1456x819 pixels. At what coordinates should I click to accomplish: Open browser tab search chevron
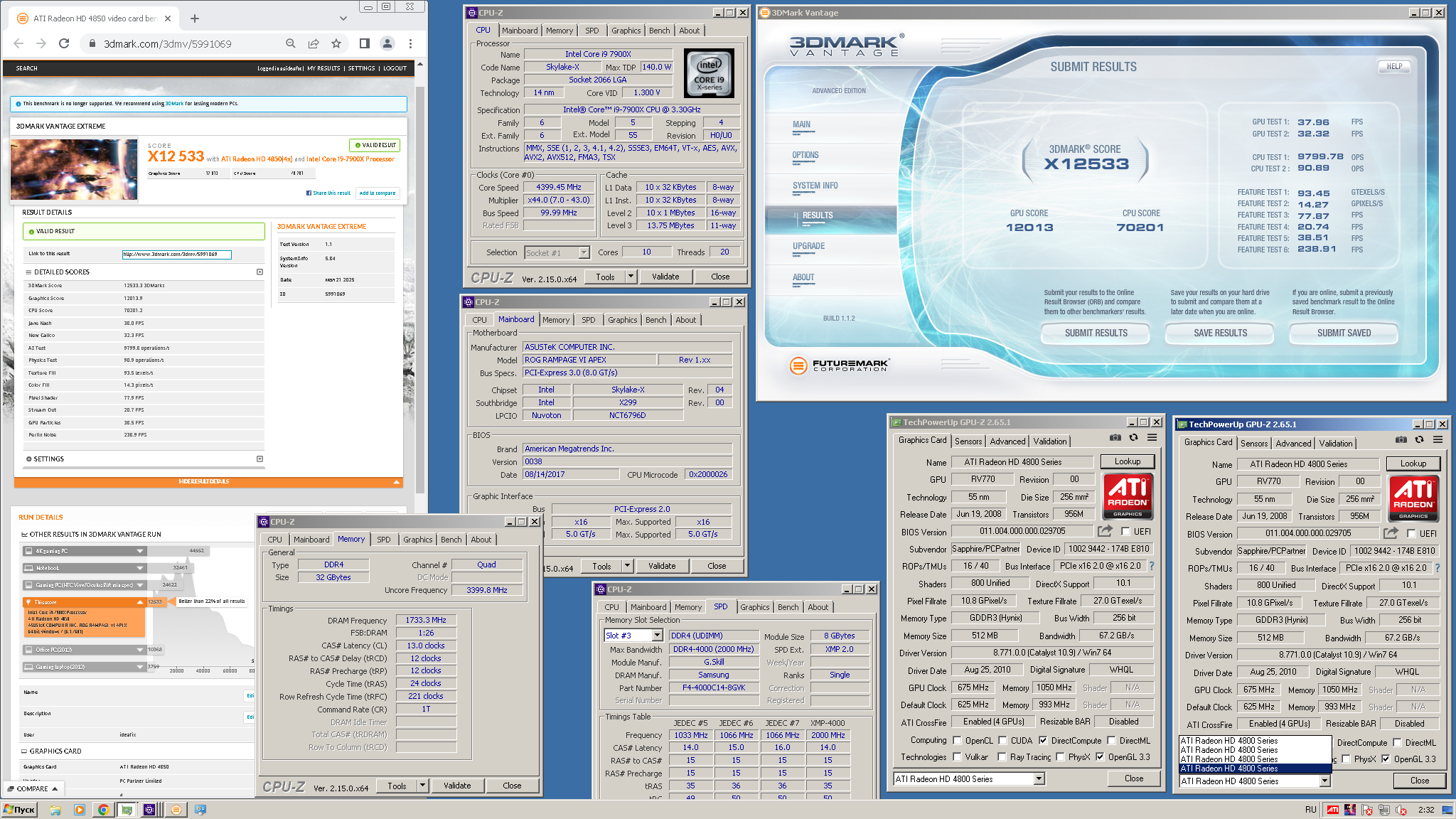click(x=343, y=18)
